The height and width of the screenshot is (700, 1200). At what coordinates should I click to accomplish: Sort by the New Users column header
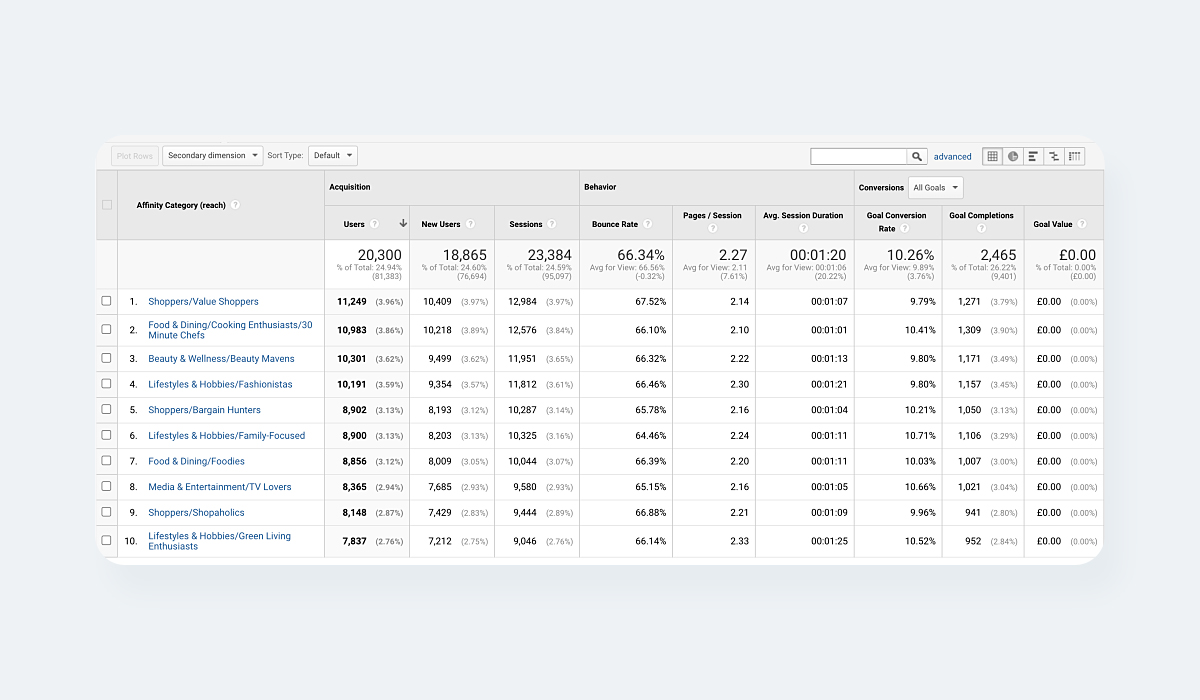coord(441,224)
